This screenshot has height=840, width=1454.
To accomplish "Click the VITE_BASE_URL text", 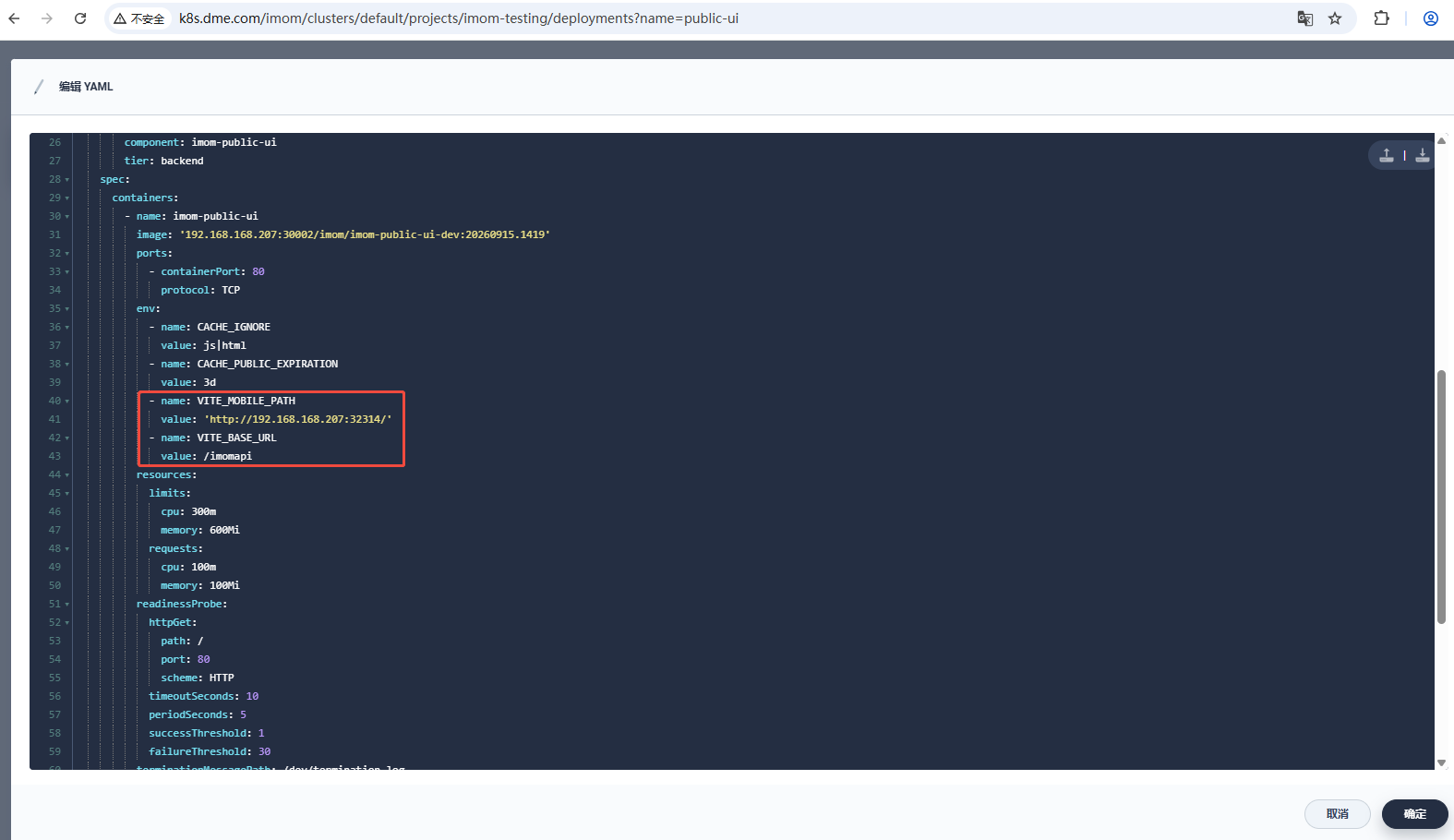I will coord(236,438).
